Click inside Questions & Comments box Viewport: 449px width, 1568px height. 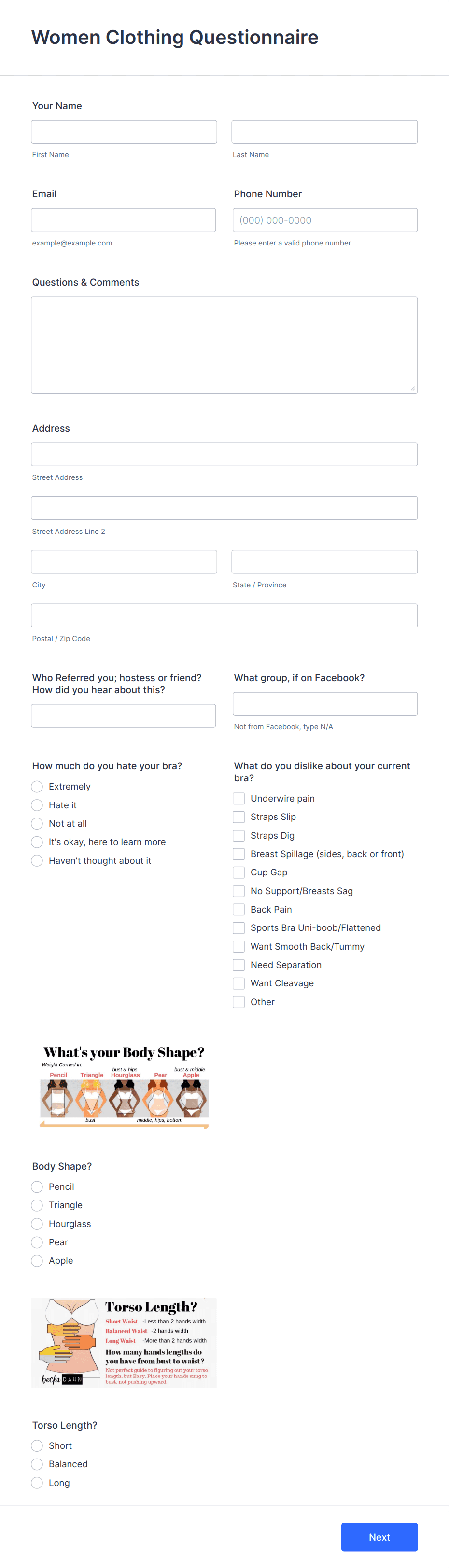click(x=224, y=344)
